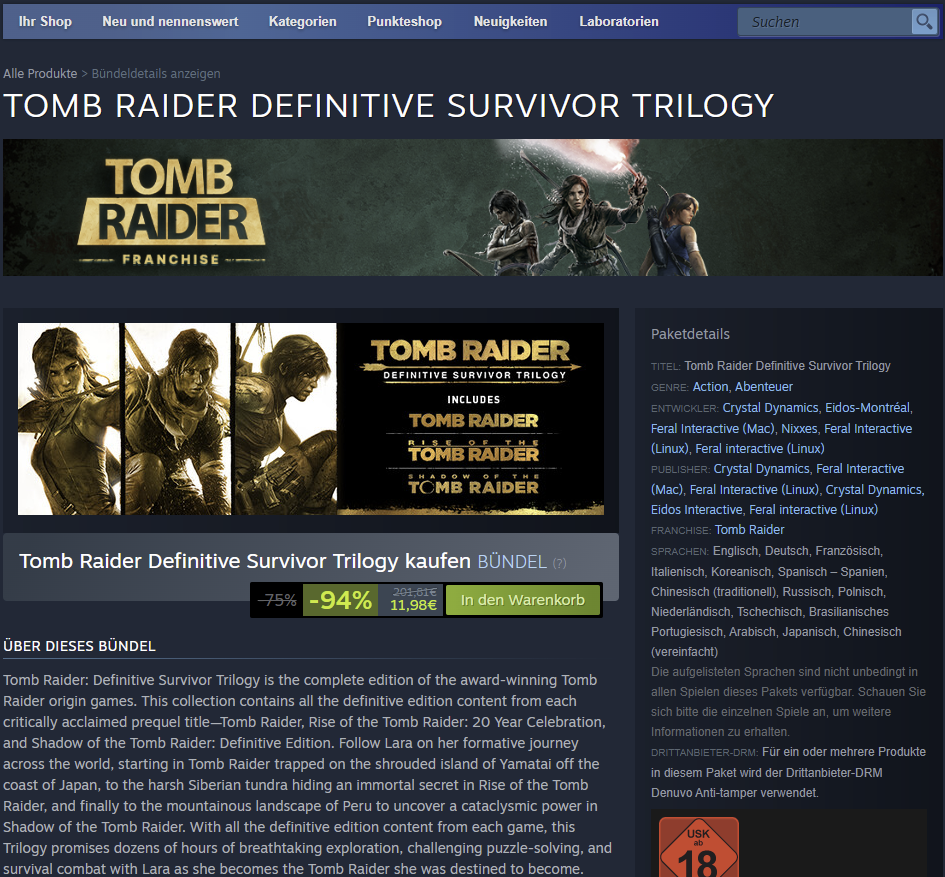This screenshot has width=945, height=877.
Task: Open the Action genre link
Action: pyautogui.click(x=711, y=387)
